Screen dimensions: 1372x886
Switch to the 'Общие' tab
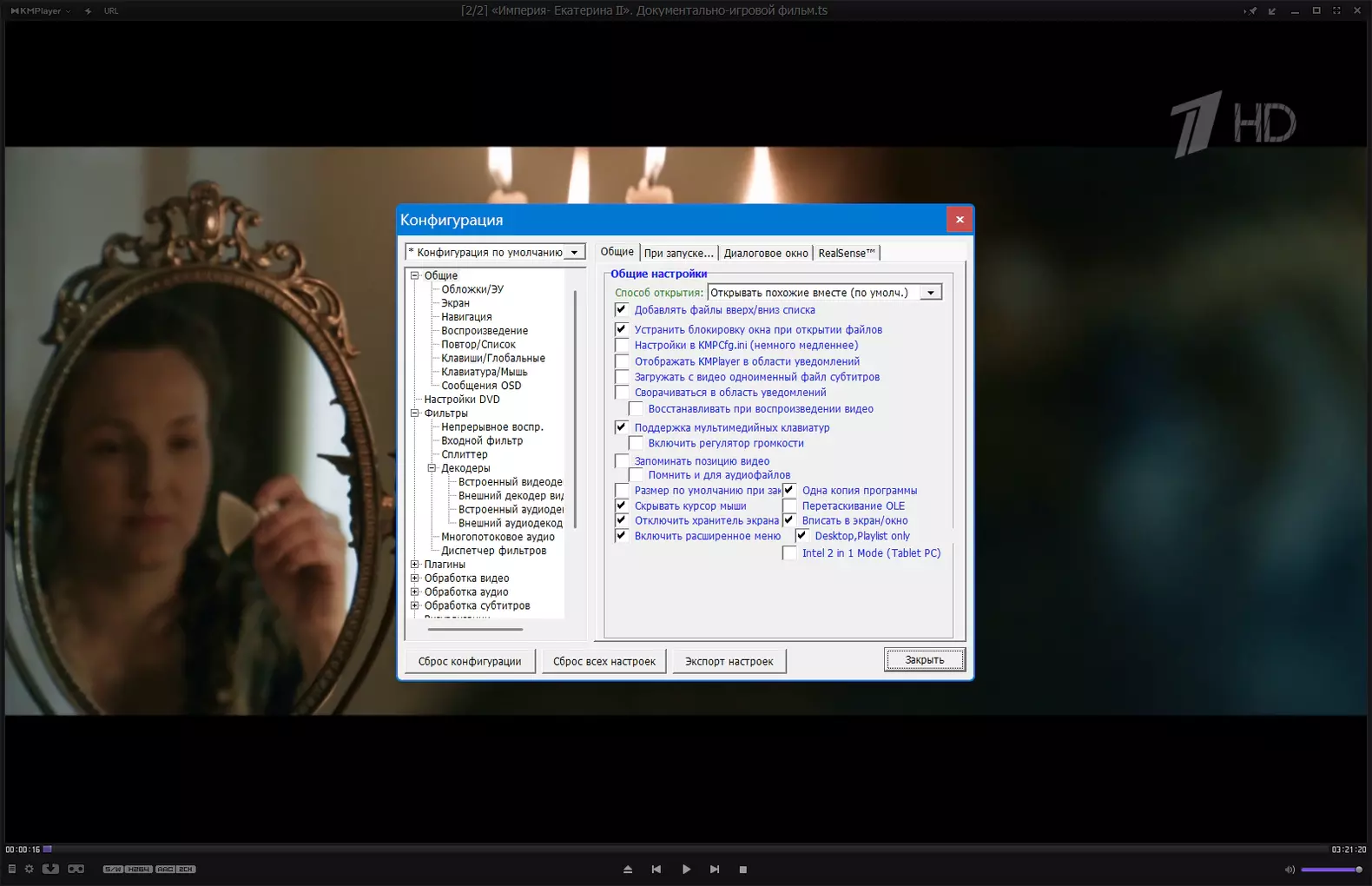point(617,252)
